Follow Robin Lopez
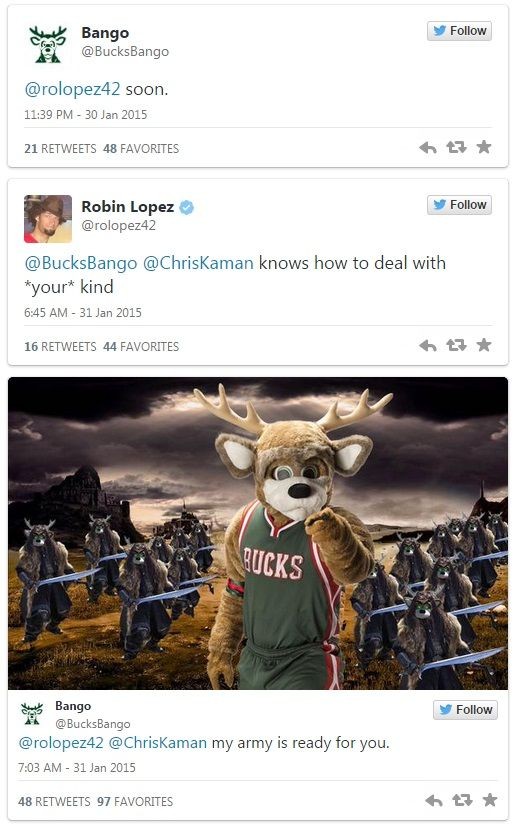Image resolution: width=519 pixels, height=826 pixels. 459,205
